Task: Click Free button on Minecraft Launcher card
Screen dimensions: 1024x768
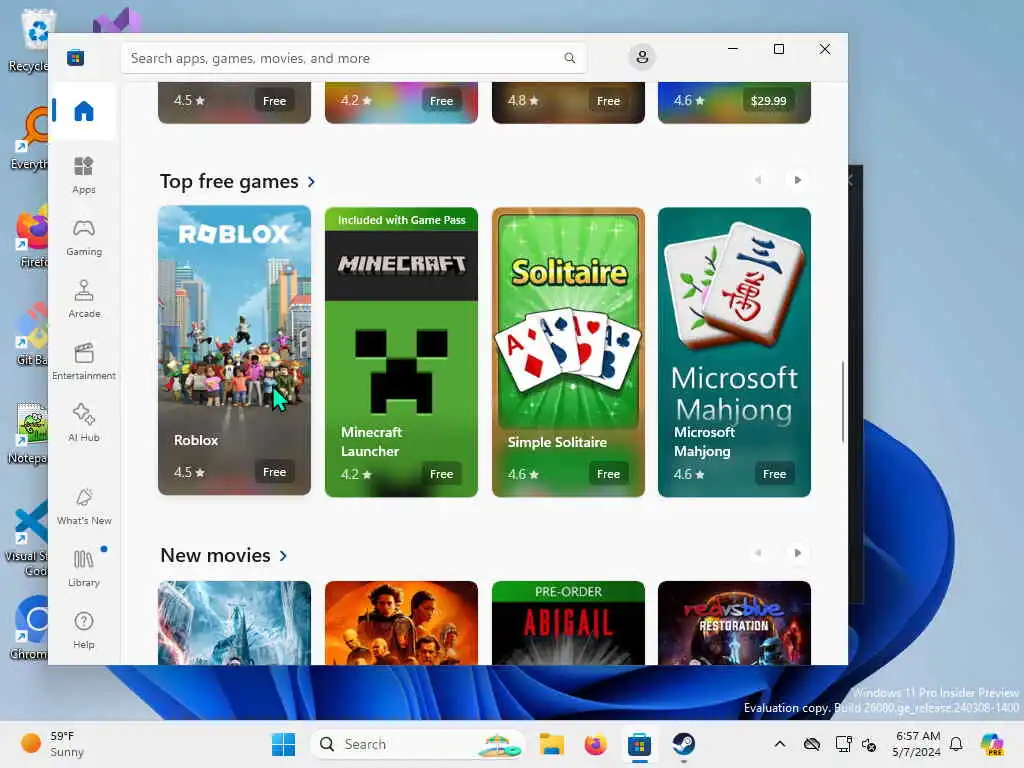Action: pos(441,473)
